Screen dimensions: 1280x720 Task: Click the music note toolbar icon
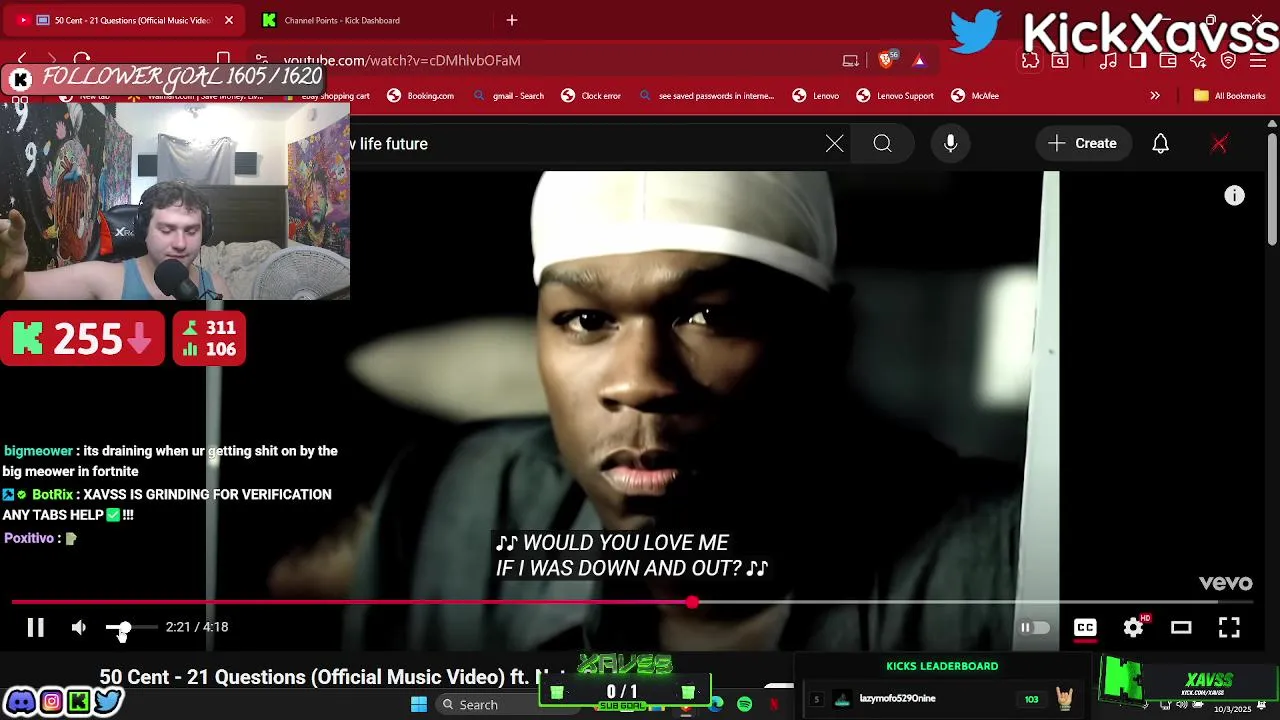click(x=1108, y=61)
